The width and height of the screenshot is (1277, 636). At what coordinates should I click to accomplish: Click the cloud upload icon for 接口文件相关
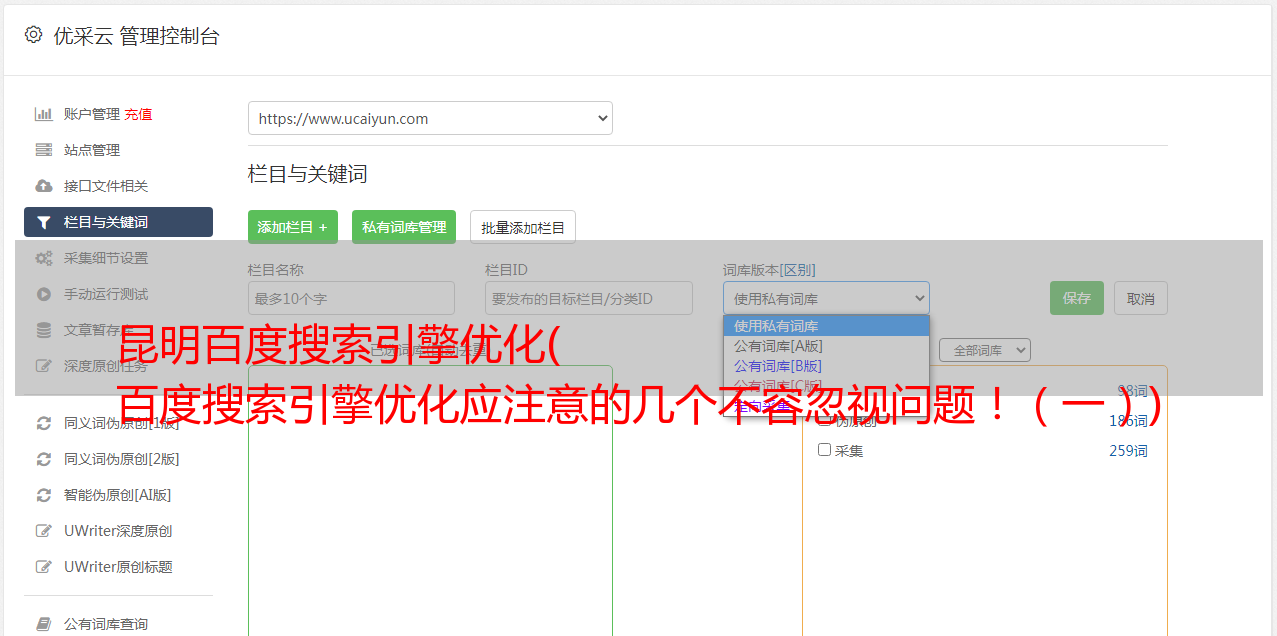[x=44, y=186]
